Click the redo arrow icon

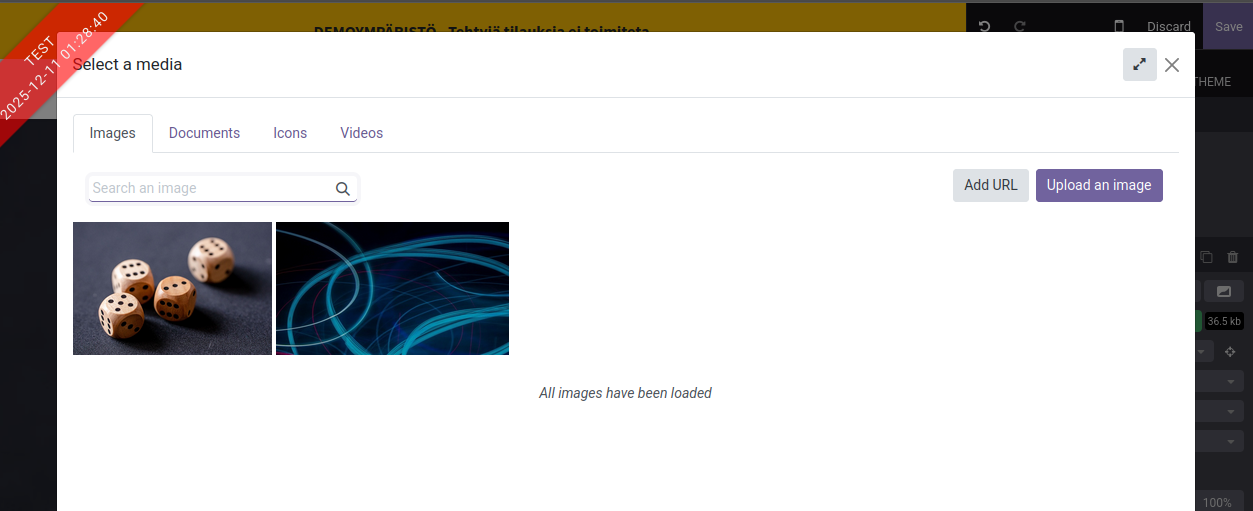pos(1020,27)
